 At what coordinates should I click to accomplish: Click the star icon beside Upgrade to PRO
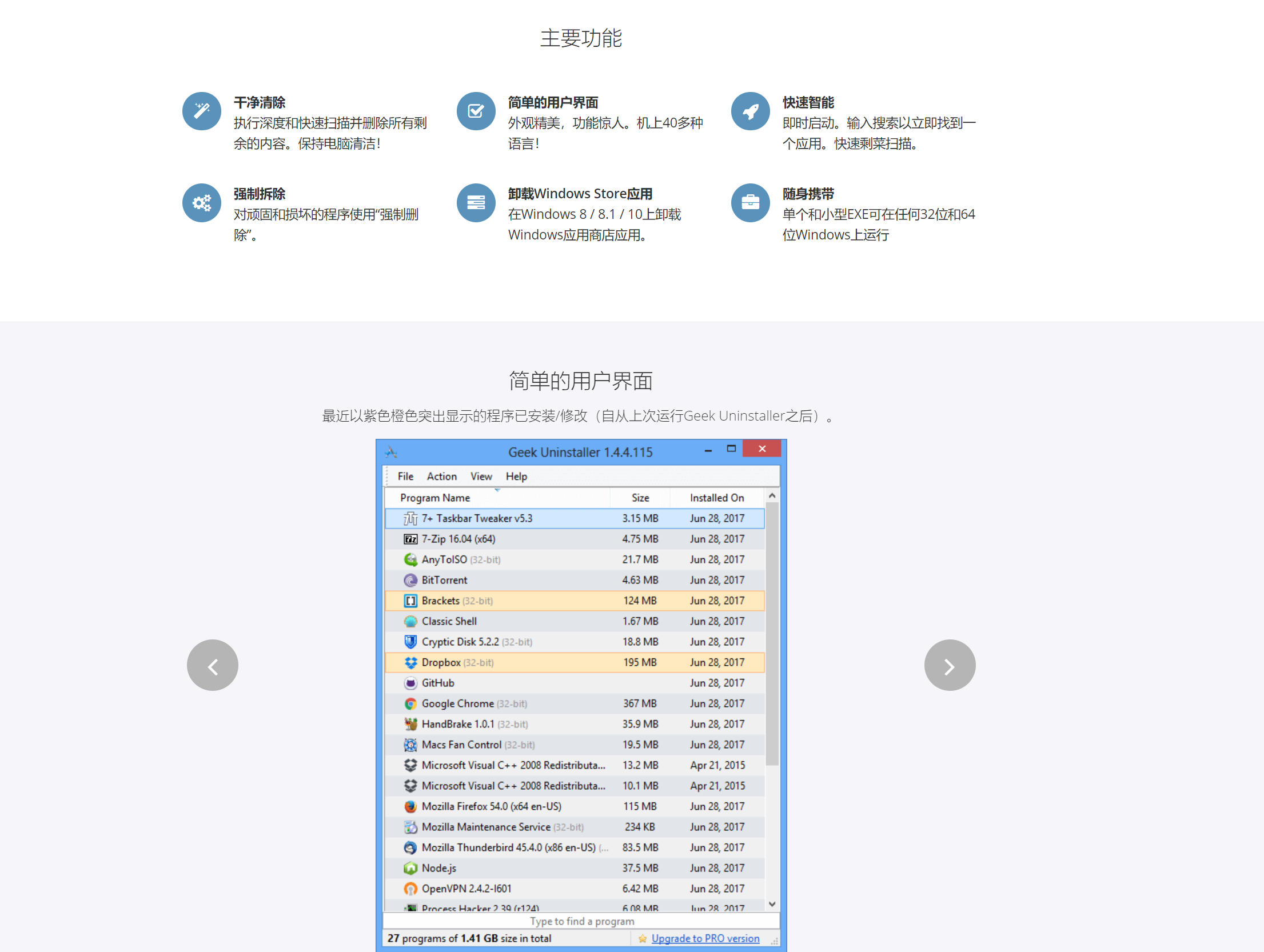[643, 938]
